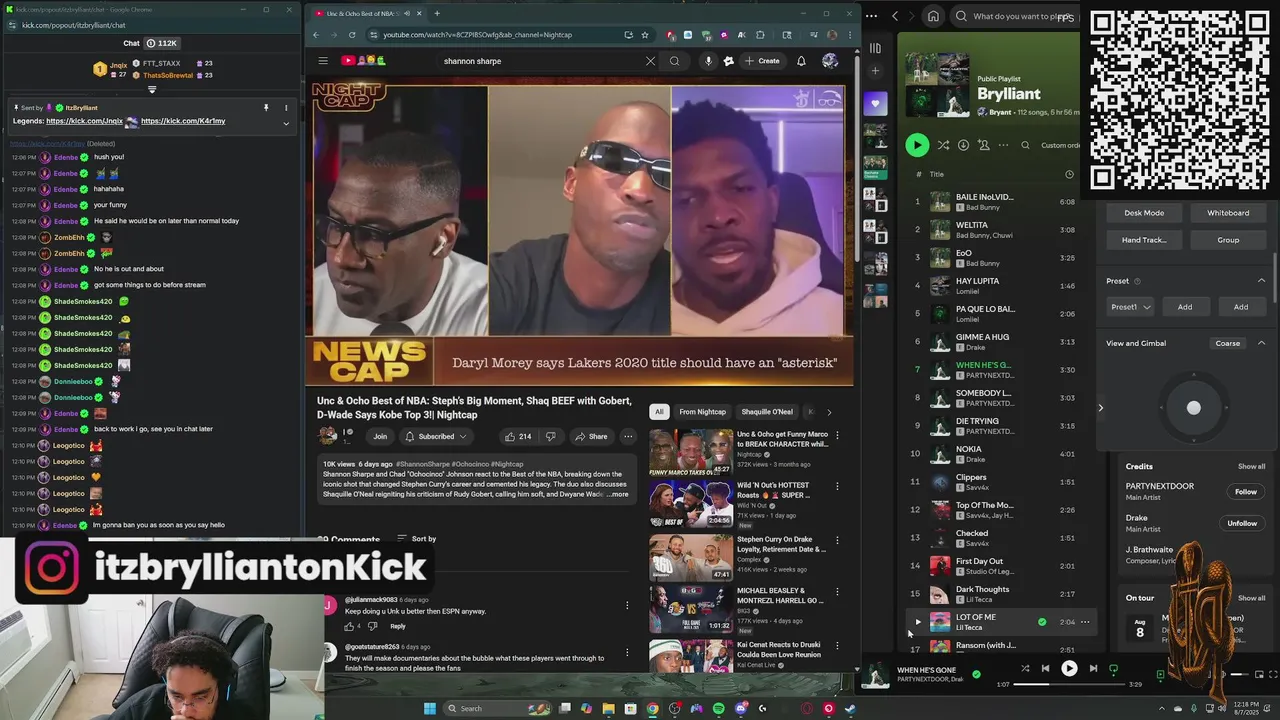Screen dimensions: 1280x720
Task: Show more chips with the right arrow
Action: (x=828, y=412)
